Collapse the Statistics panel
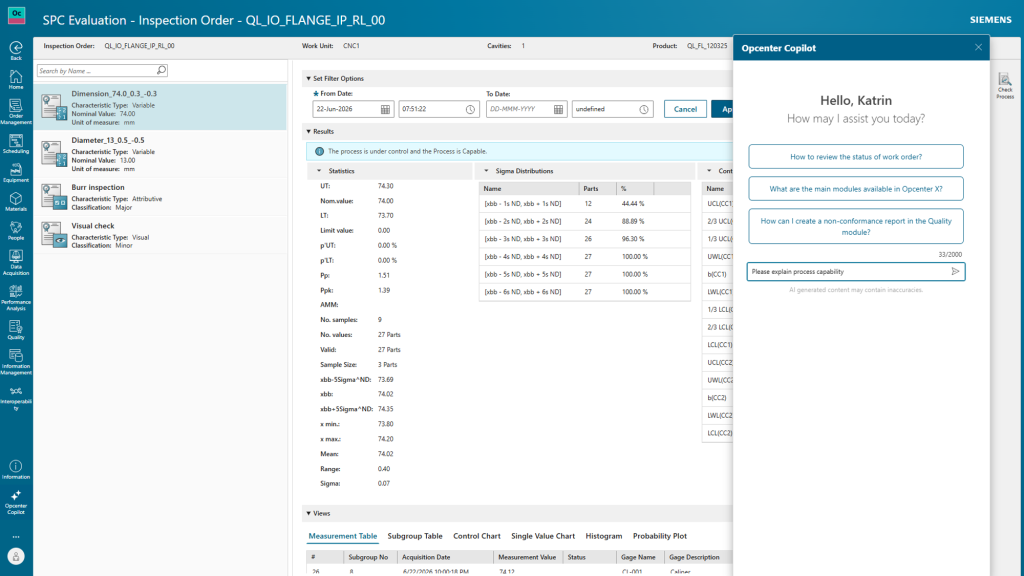Image resolution: width=1024 pixels, height=576 pixels. coord(319,170)
